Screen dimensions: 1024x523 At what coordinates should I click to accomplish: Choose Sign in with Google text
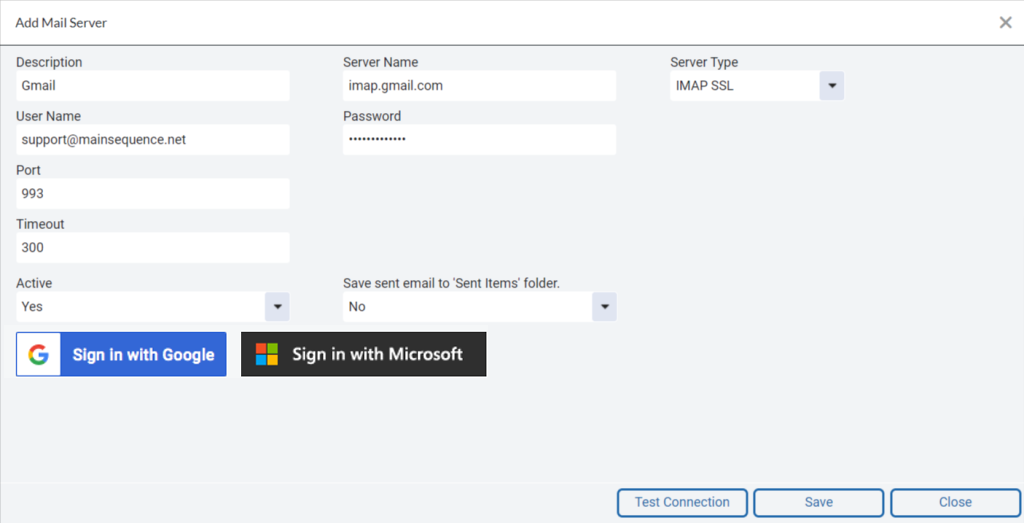(143, 355)
